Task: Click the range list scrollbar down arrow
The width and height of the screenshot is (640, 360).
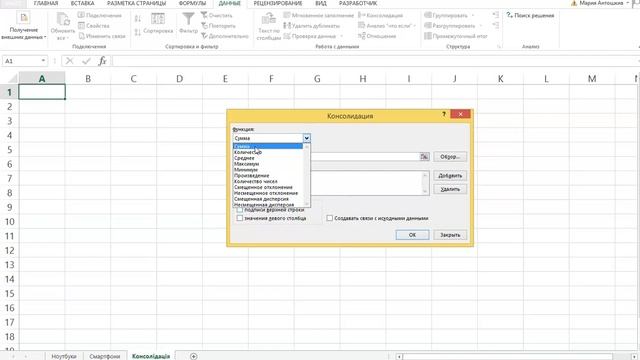Action: (425, 191)
